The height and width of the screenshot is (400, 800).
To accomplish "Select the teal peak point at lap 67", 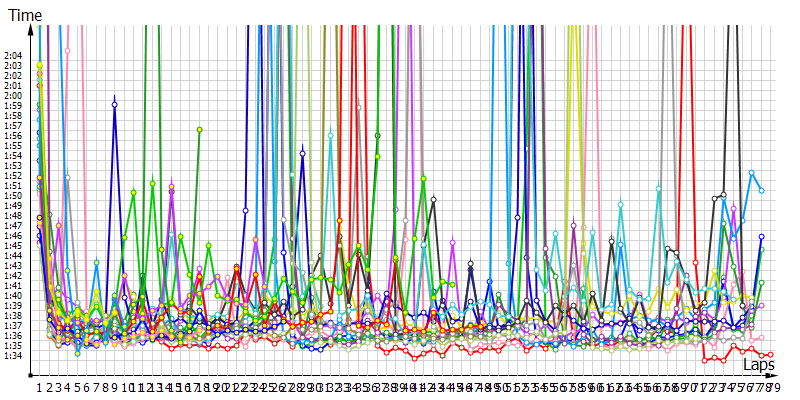I will [658, 187].
